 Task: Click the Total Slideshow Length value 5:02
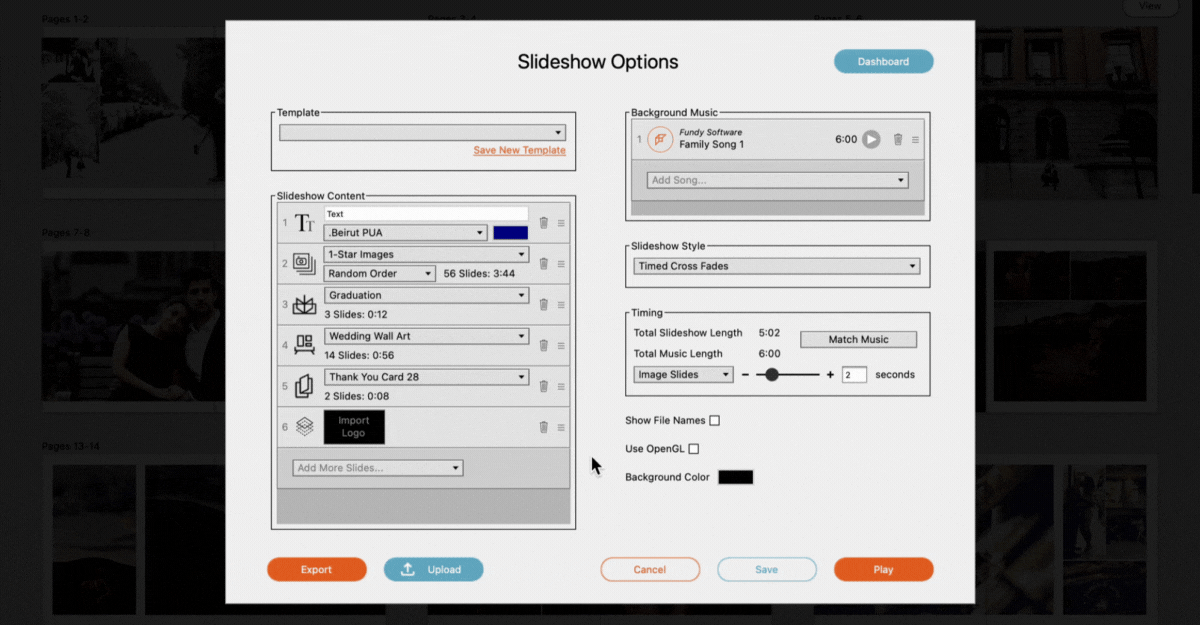point(770,333)
